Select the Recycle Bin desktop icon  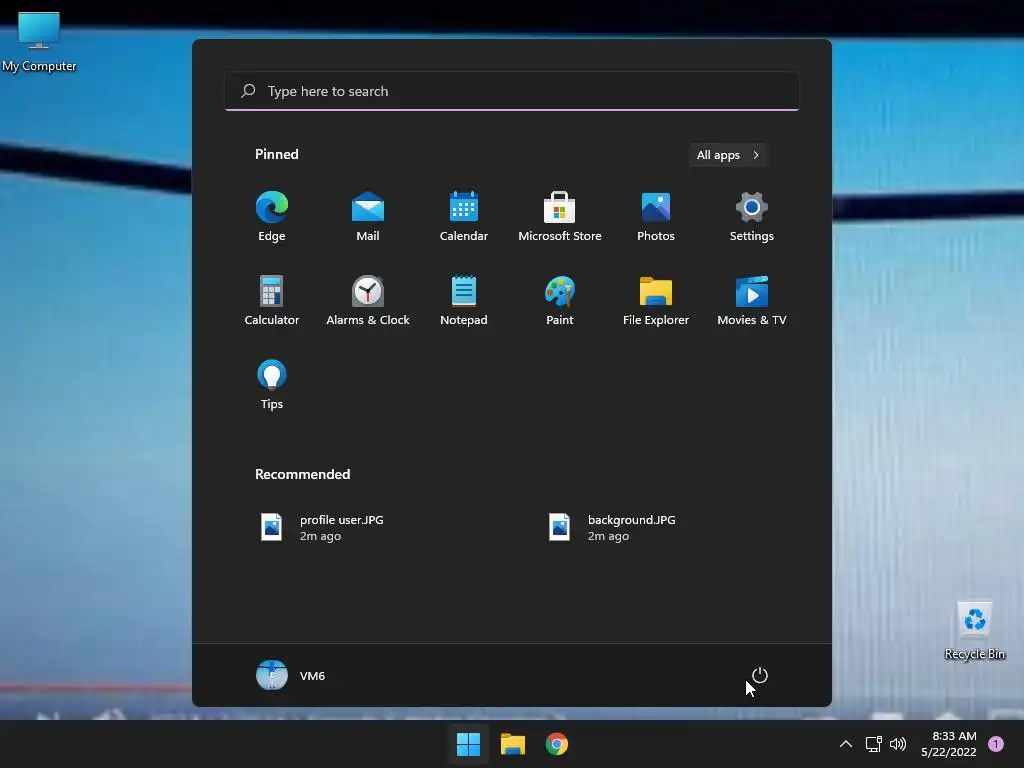(x=975, y=631)
